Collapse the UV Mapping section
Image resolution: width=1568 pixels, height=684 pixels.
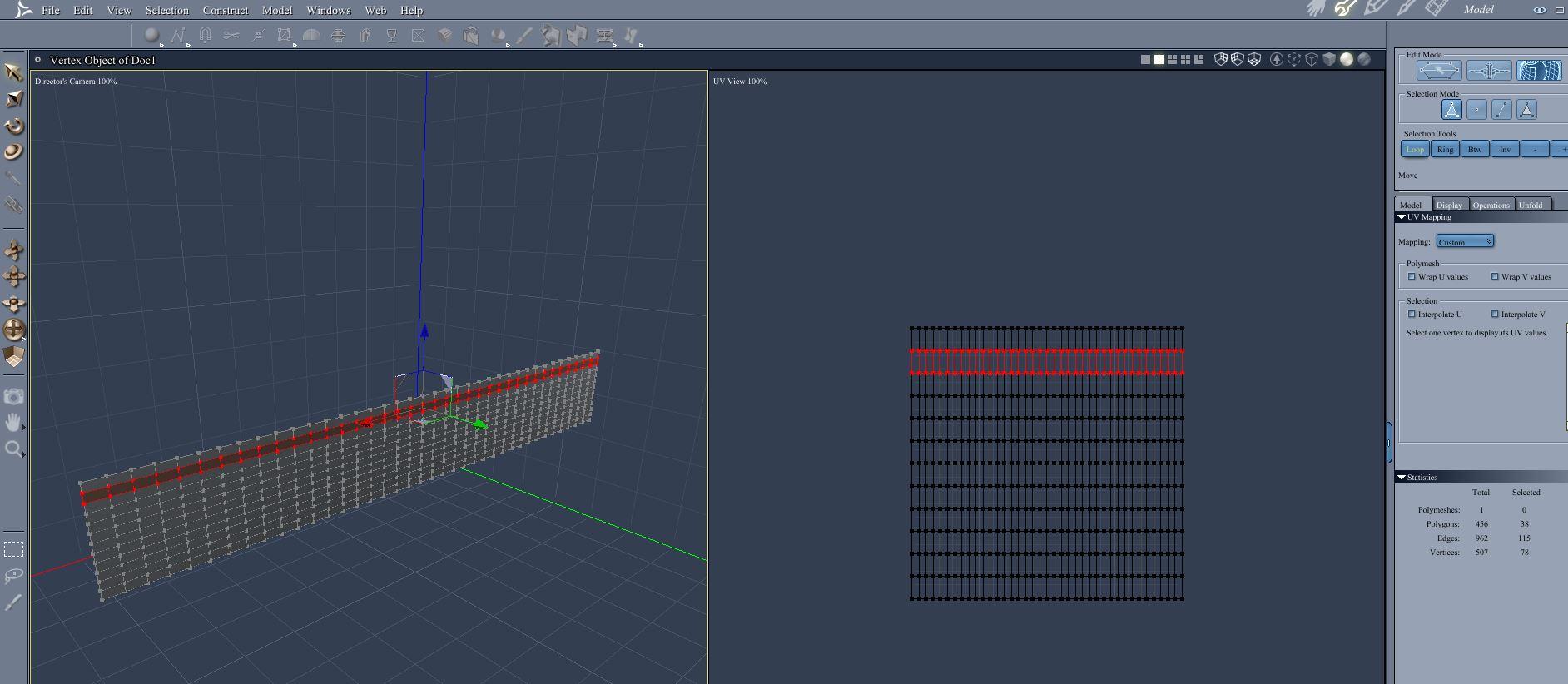(x=1402, y=217)
